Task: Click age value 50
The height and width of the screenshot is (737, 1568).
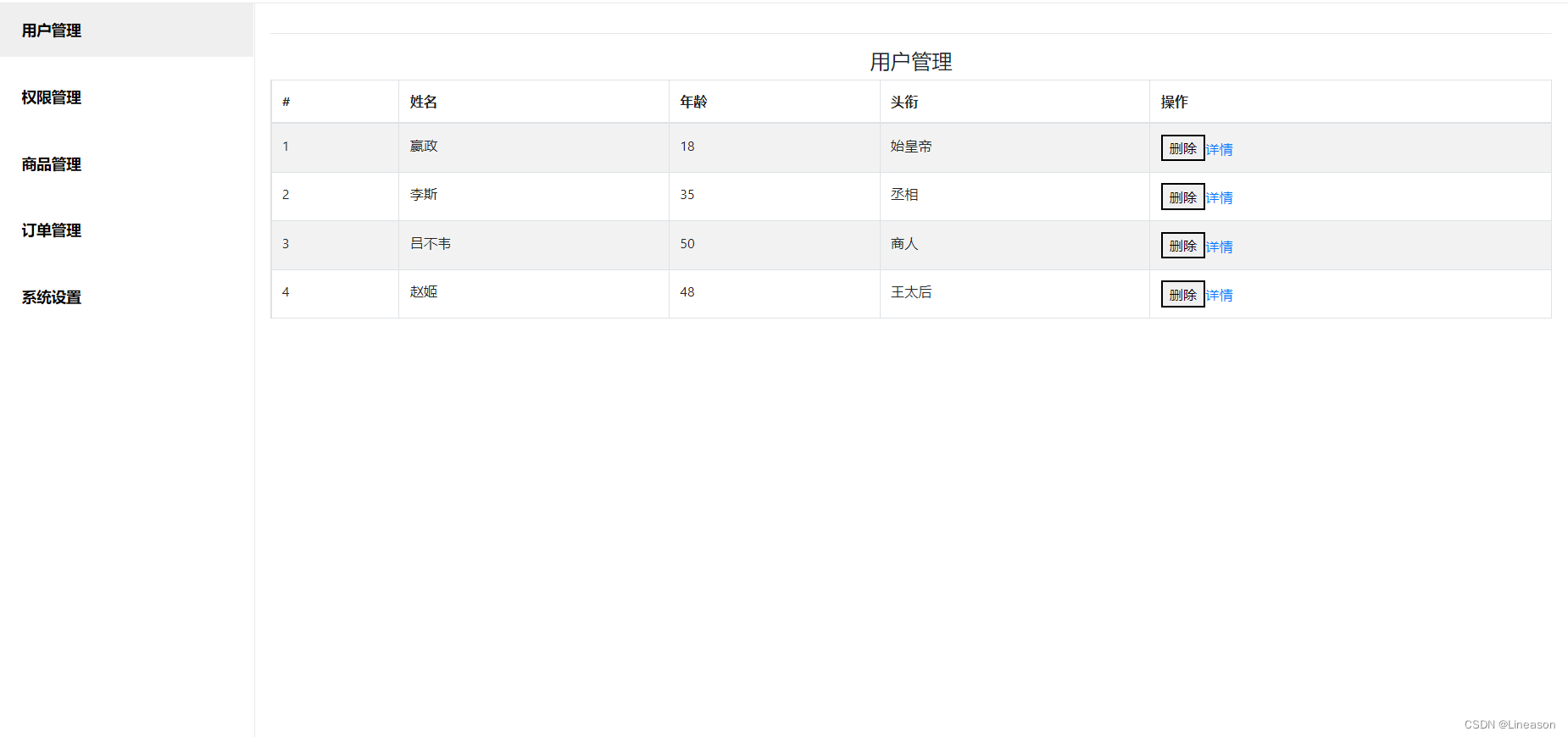Action: pos(687,243)
